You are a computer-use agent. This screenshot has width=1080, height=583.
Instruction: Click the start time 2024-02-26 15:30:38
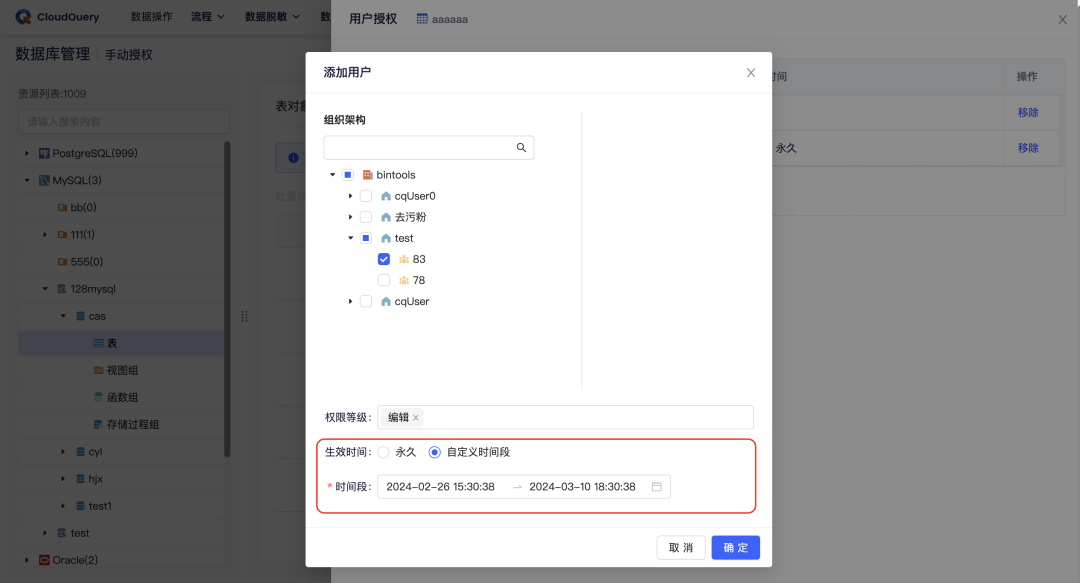(x=441, y=487)
